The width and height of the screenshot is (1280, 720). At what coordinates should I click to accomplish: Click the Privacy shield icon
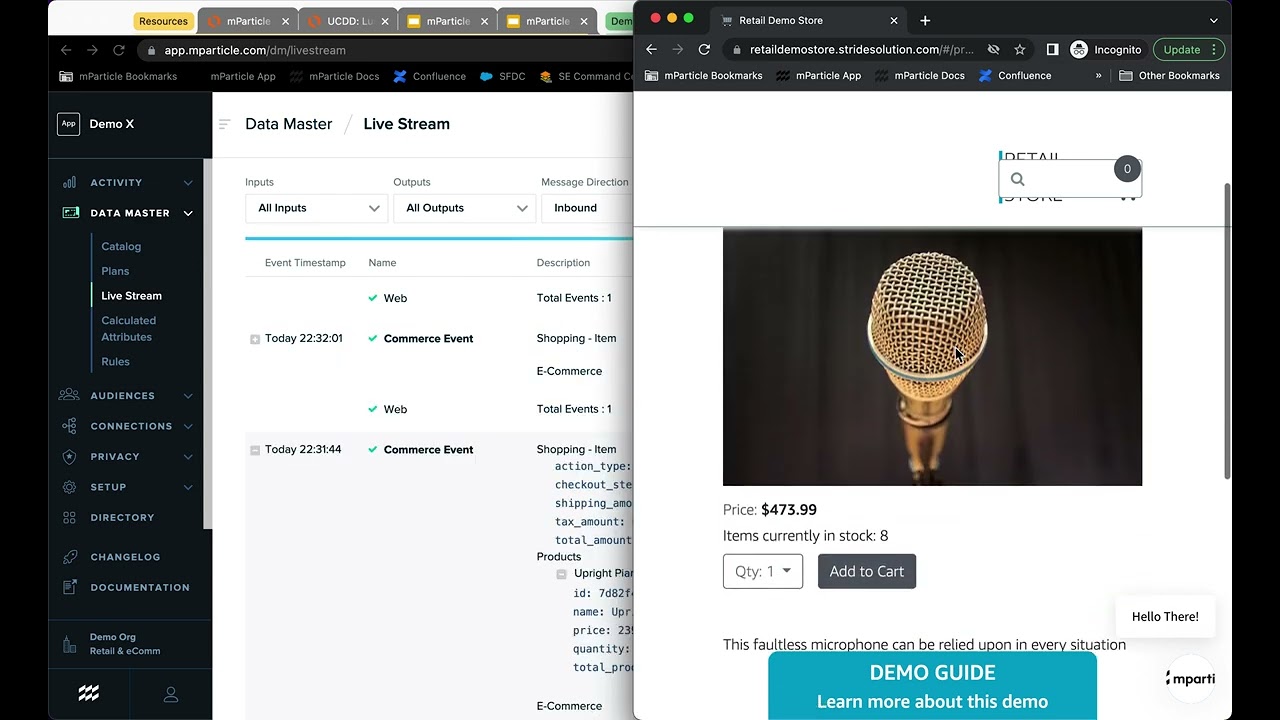tap(69, 456)
